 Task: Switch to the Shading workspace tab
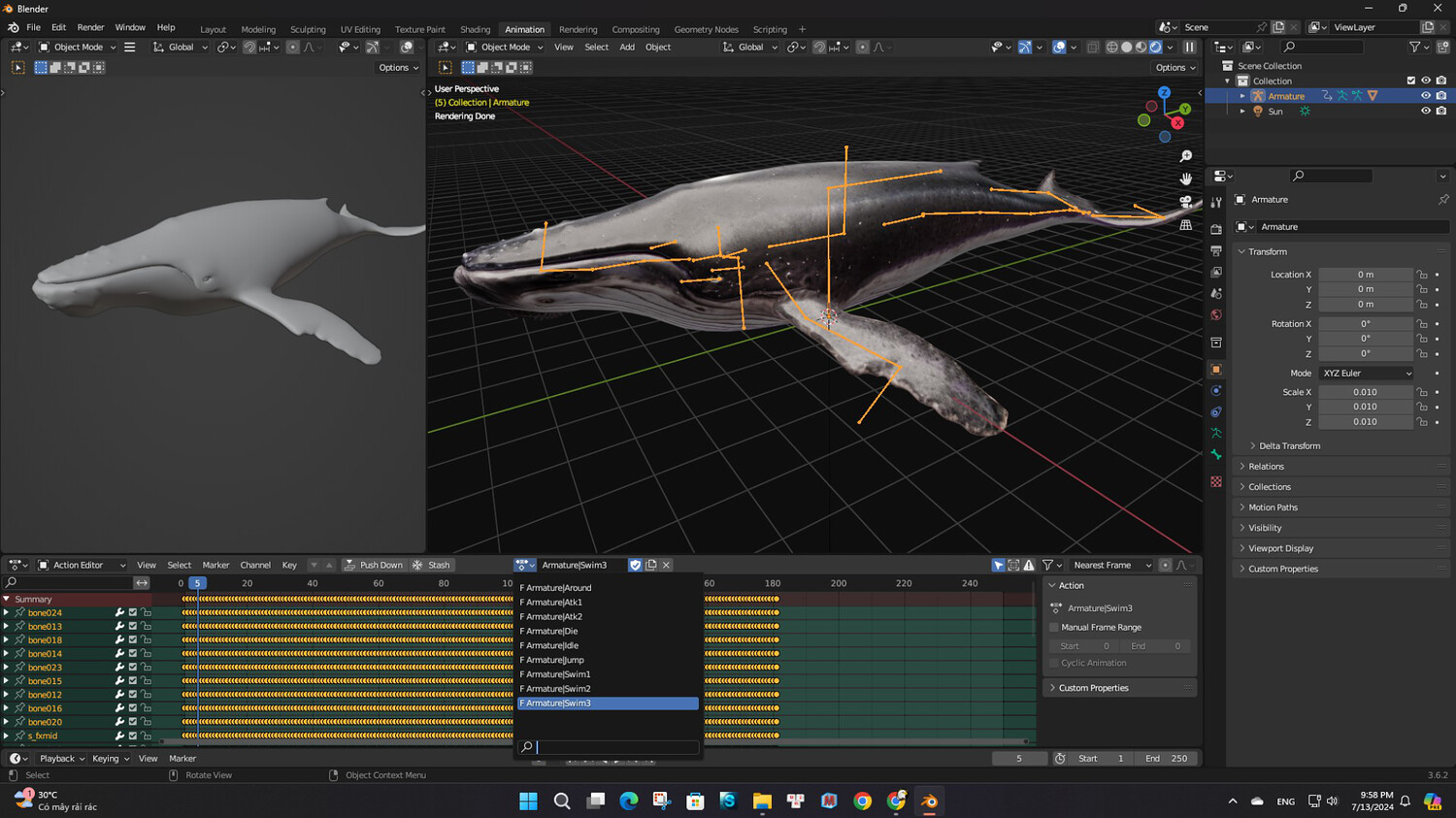[x=475, y=29]
